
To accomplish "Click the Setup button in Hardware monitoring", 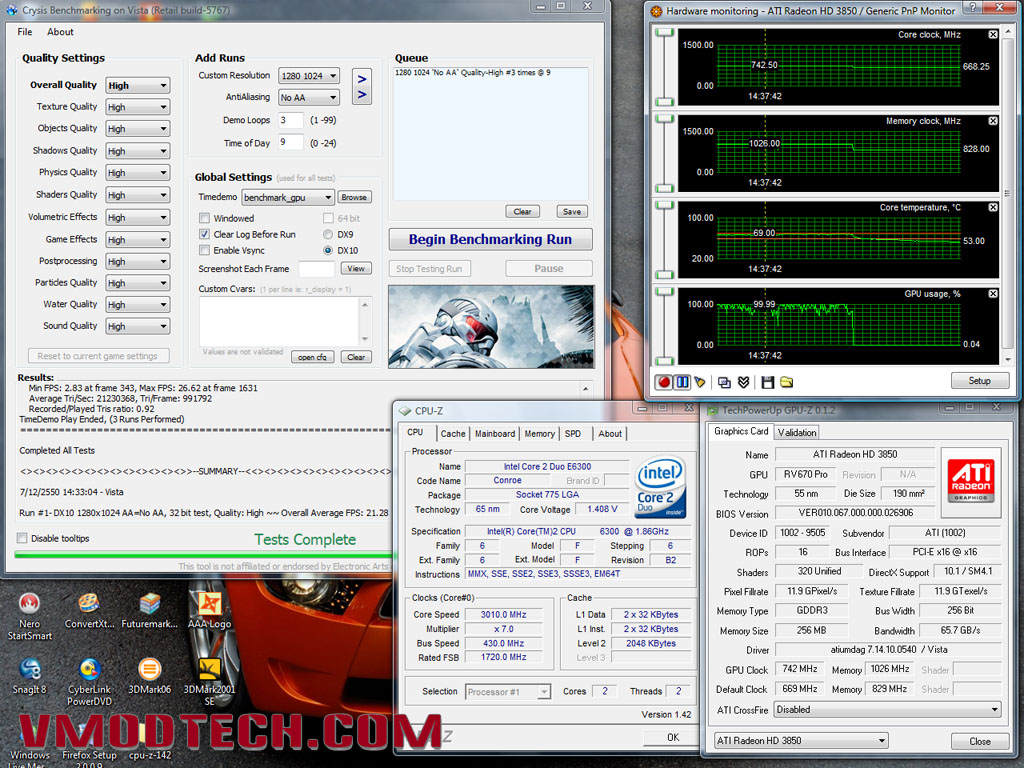I will point(980,381).
